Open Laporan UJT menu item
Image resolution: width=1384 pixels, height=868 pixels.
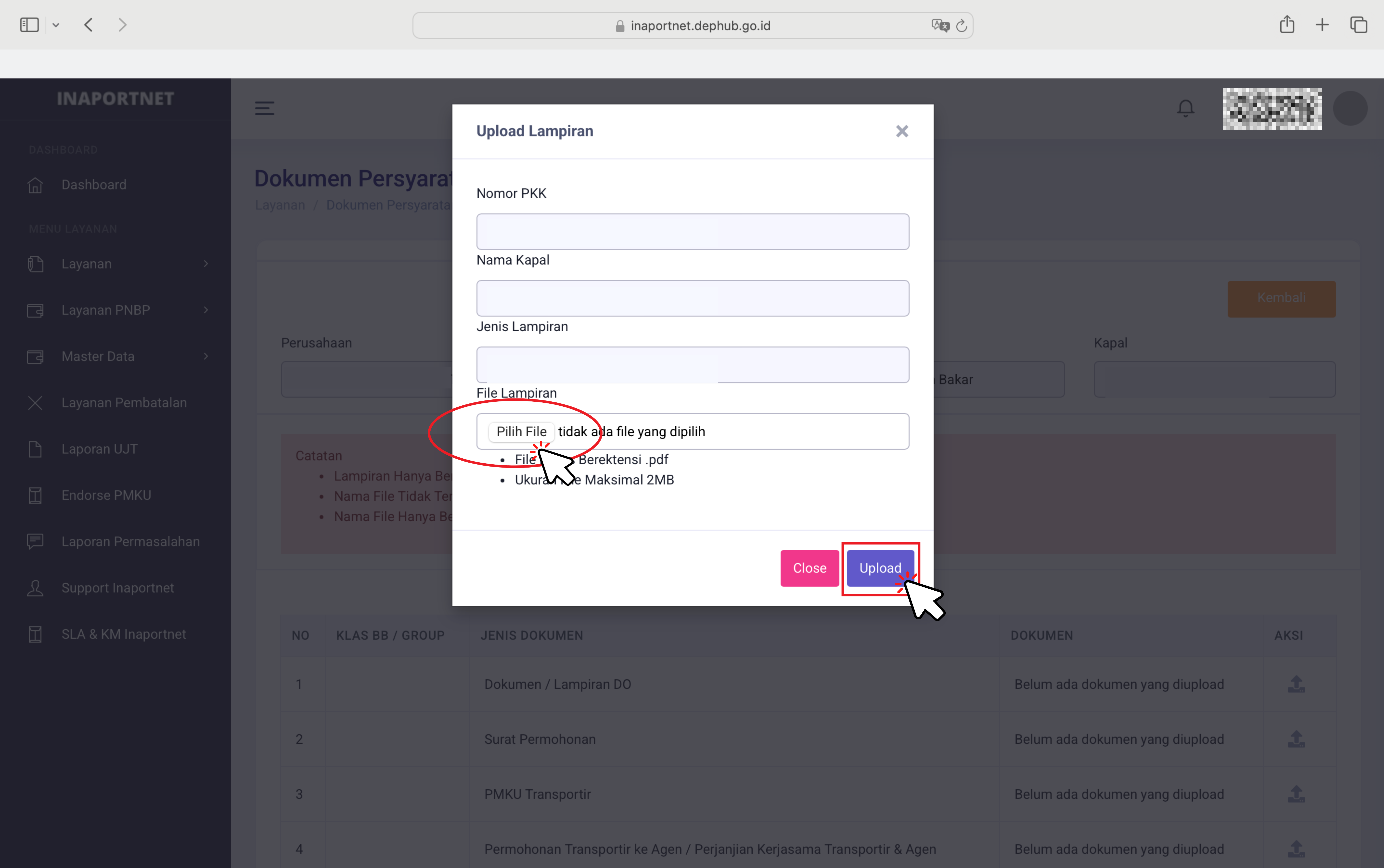point(99,449)
